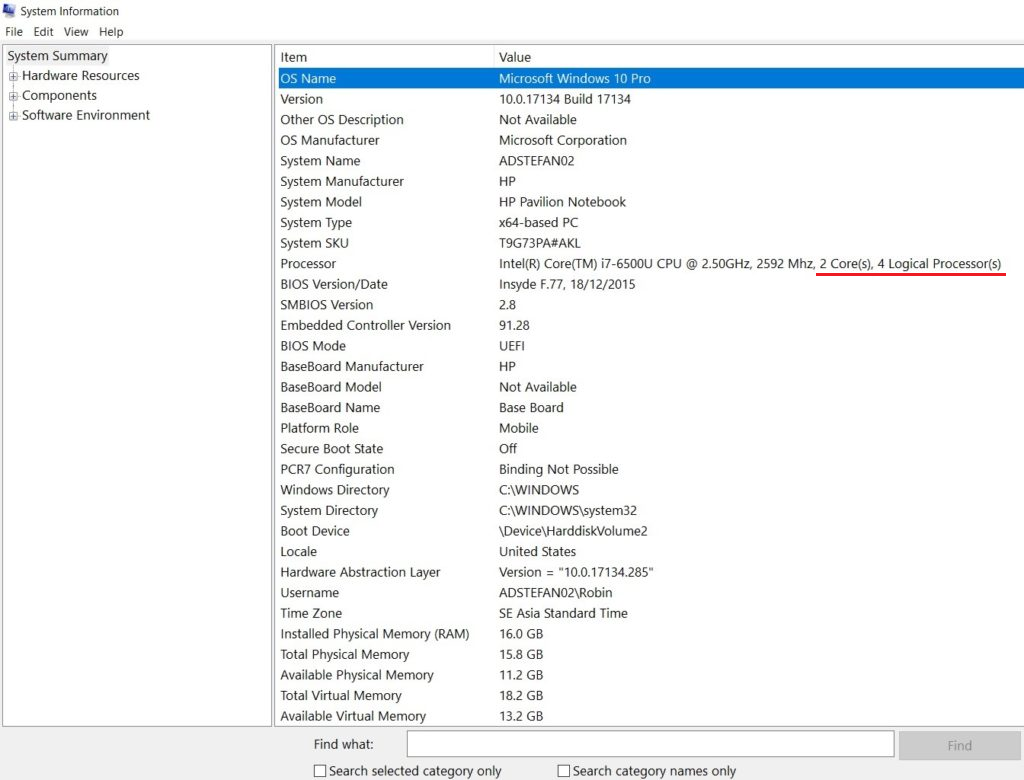Screen dimensions: 1024x780
Task: Enable Search category names only
Action: point(564,770)
